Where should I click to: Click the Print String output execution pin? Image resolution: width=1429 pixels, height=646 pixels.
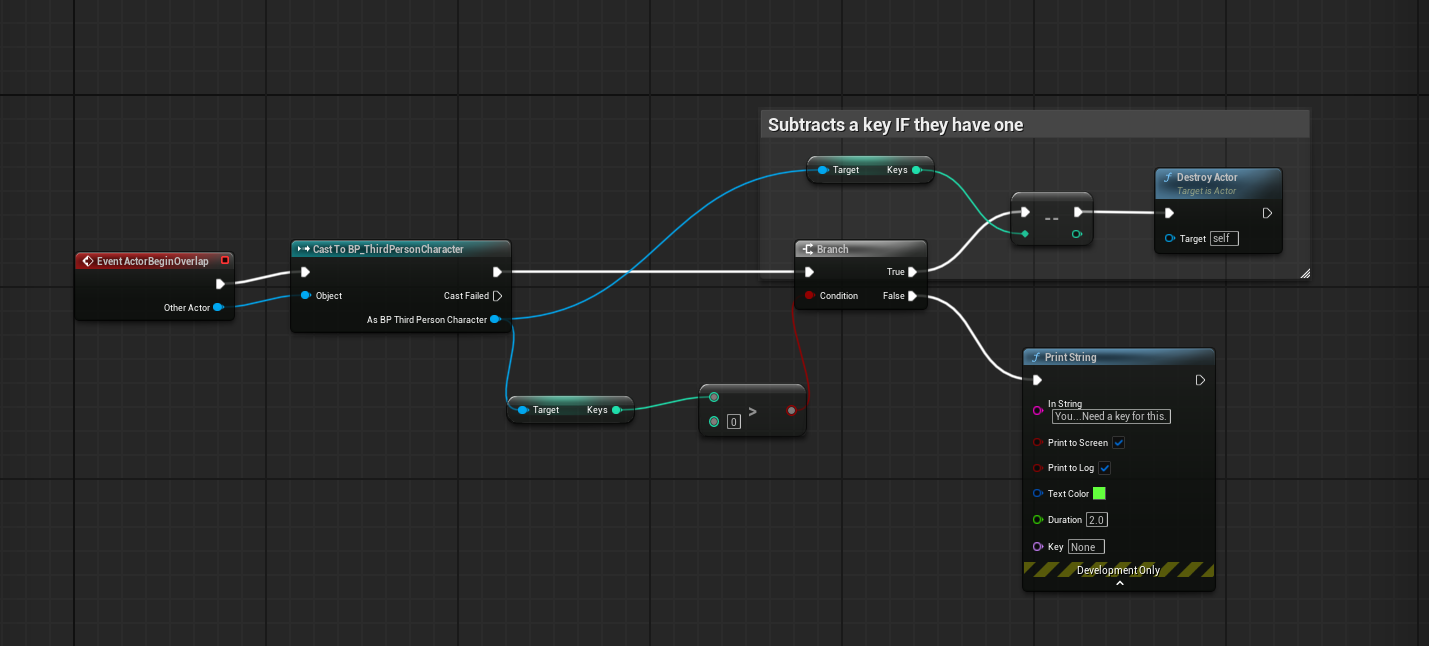1201,380
